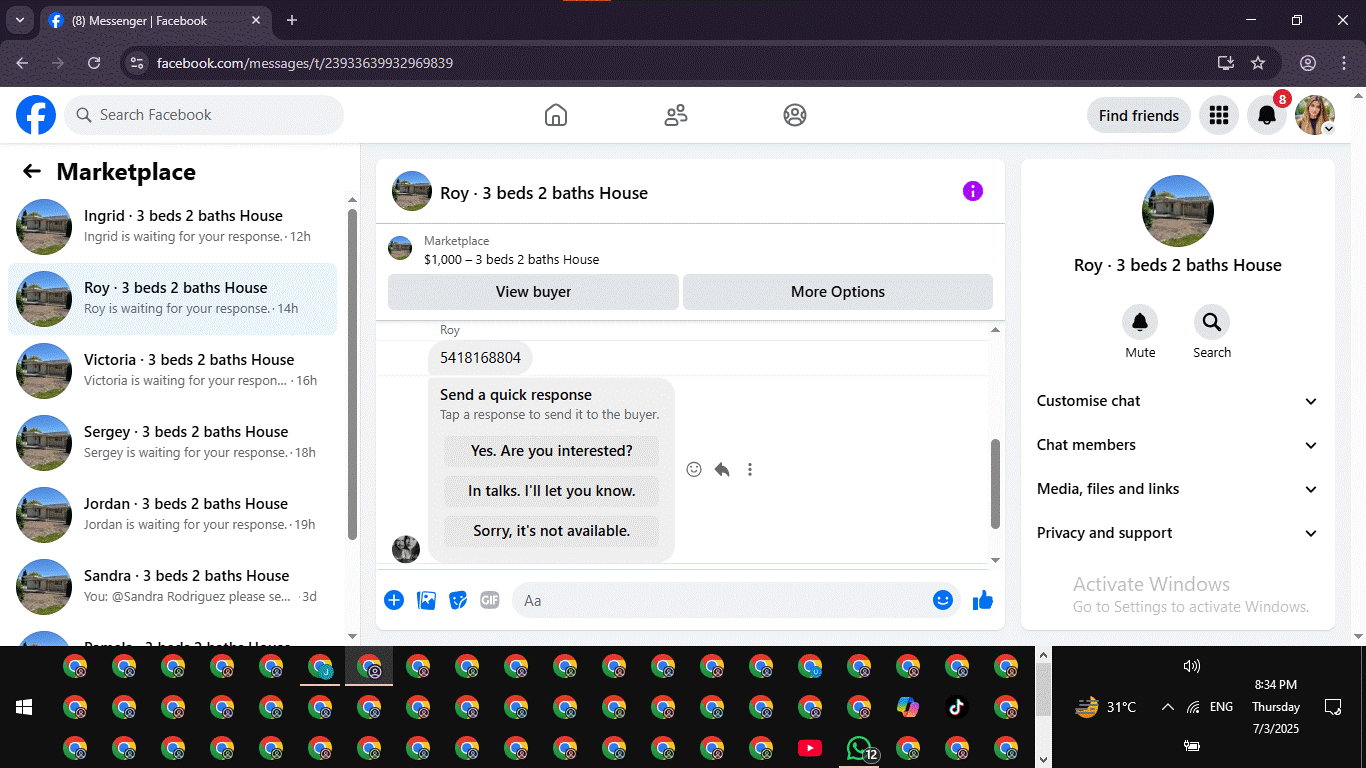1366x768 pixels.
Task: Open the Windows notification center
Action: point(1332,707)
